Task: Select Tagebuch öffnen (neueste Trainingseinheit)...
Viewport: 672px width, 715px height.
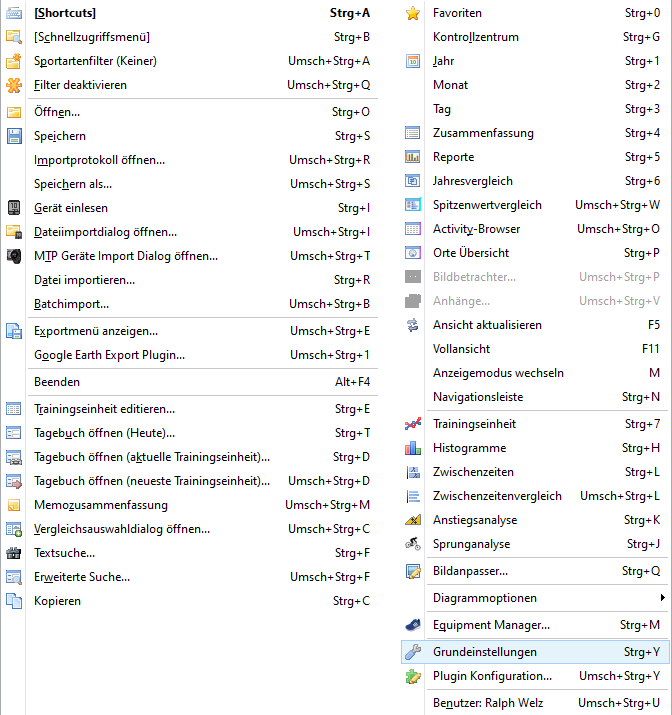Action: click(x=190, y=481)
